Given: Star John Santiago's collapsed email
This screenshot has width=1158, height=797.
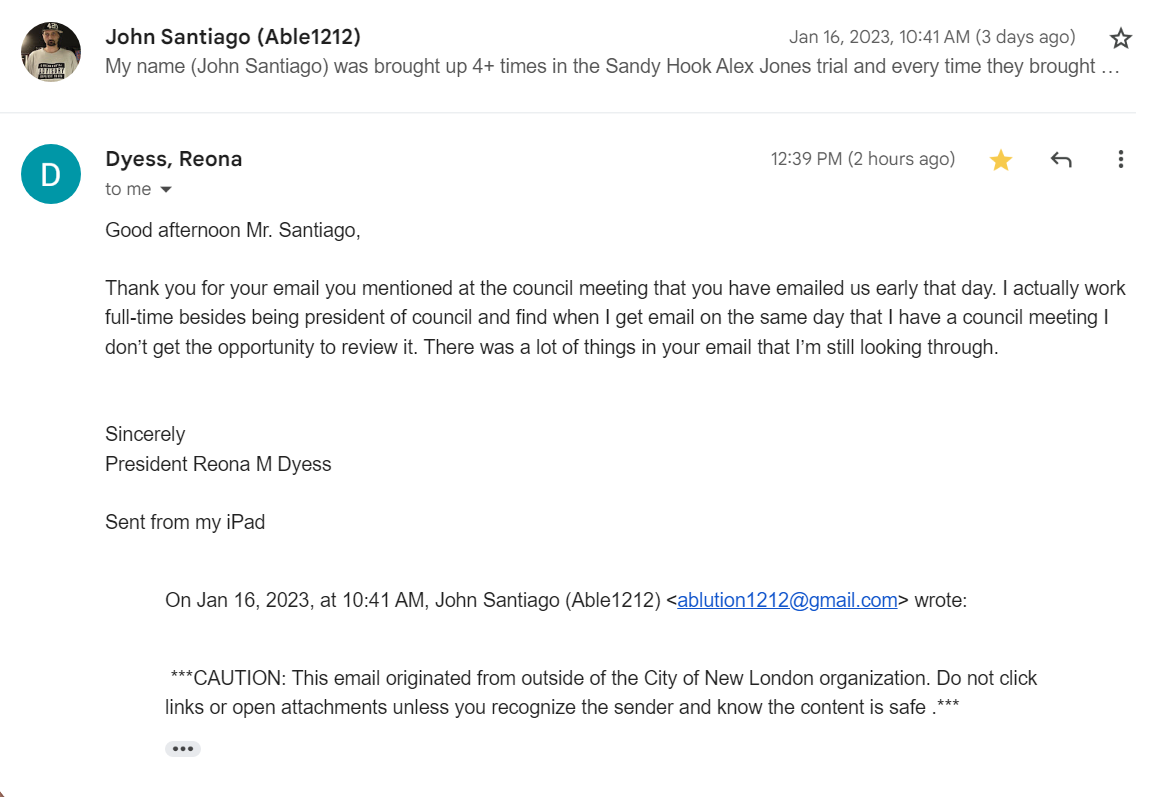Looking at the screenshot, I should tap(1120, 38).
